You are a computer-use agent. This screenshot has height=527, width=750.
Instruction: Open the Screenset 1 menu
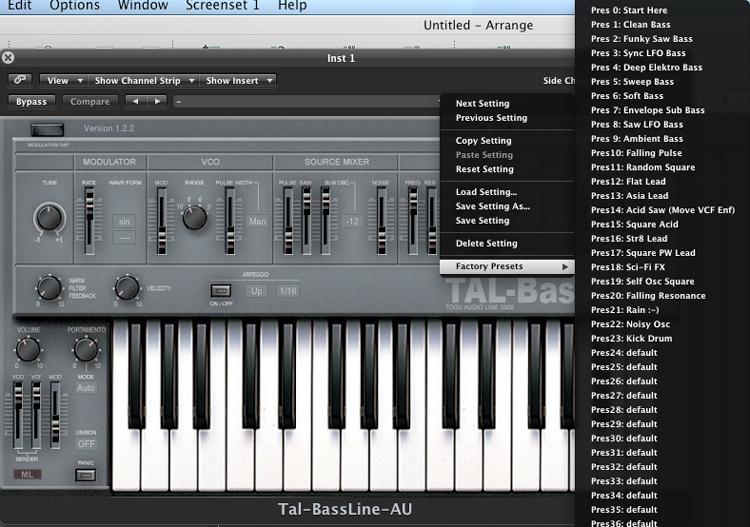(222, 6)
